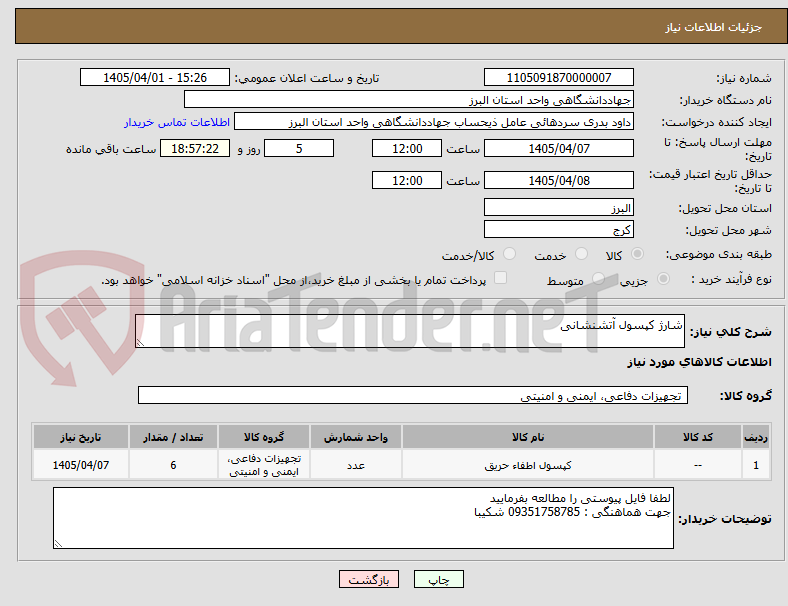This screenshot has width=788, height=606.
Task: Click the response deadline time 12:00 field
Action: click(x=407, y=148)
